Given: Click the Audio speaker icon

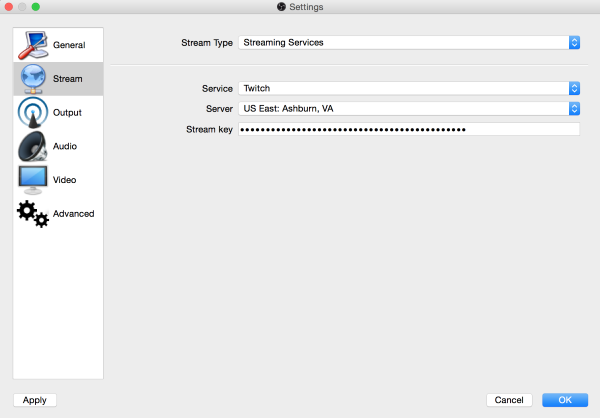Looking at the screenshot, I should [x=33, y=147].
